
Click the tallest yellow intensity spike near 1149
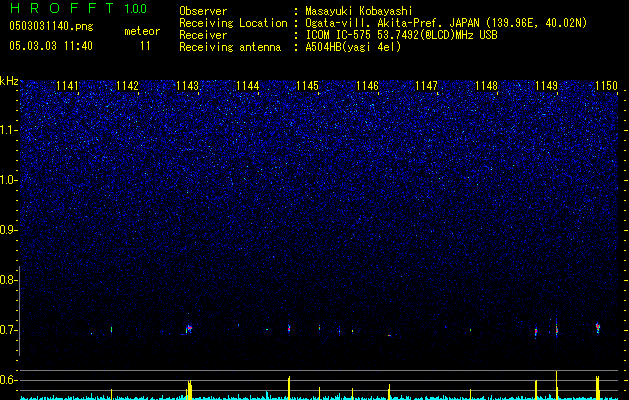click(x=556, y=385)
